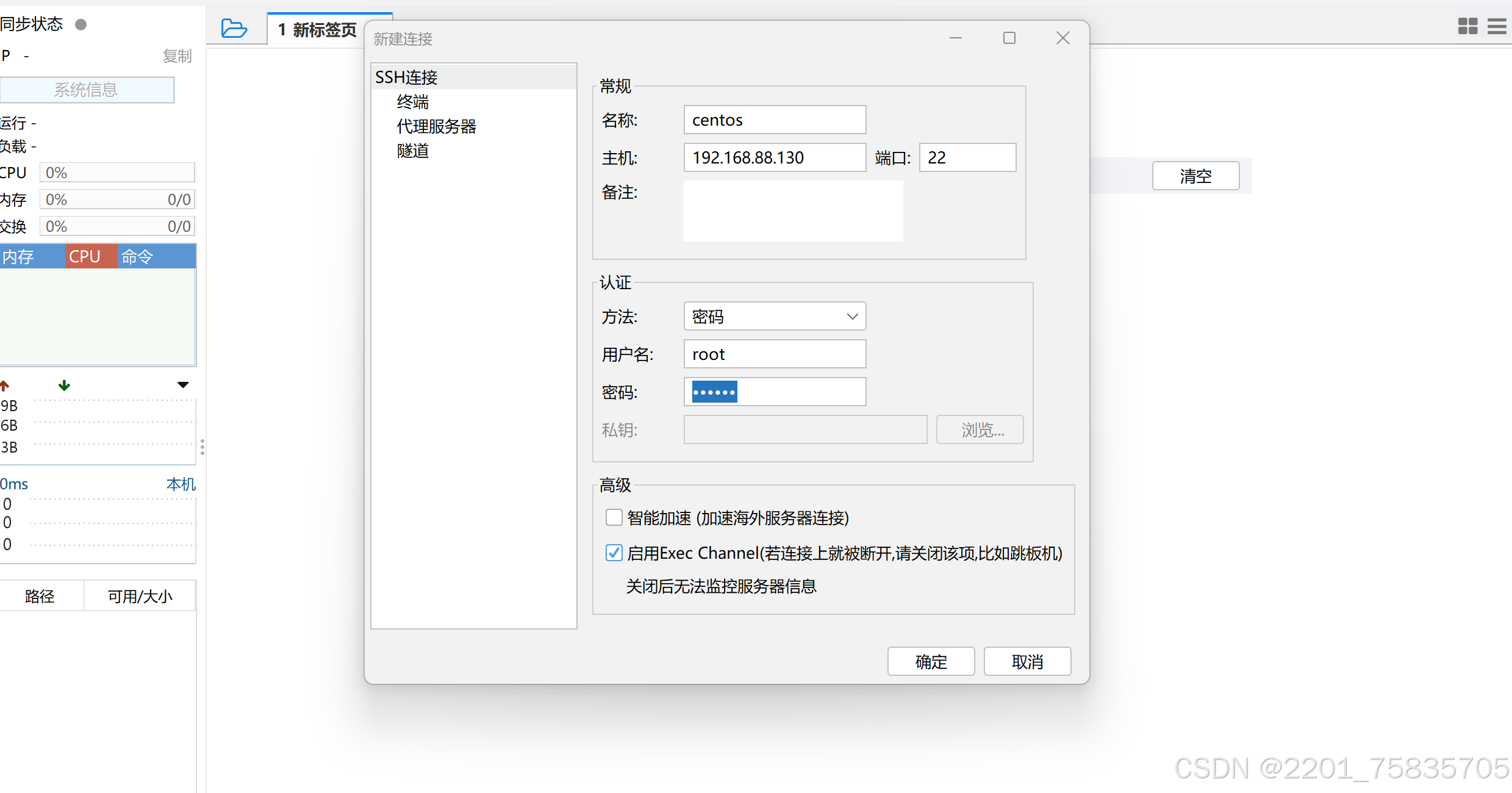Click the open folder icon in the toolbar
Image resolution: width=1512 pixels, height=793 pixels.
point(234,28)
